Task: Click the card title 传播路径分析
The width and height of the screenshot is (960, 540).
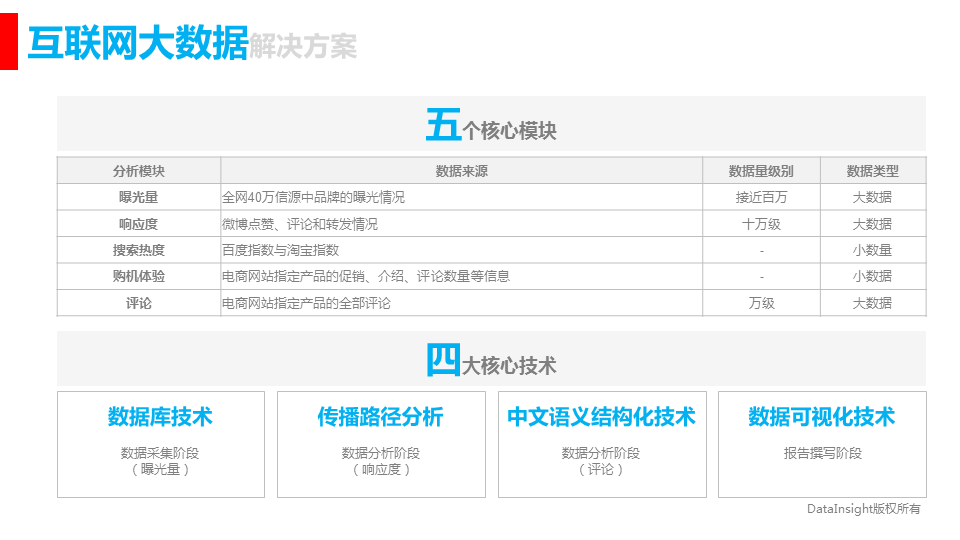Action: 380,417
